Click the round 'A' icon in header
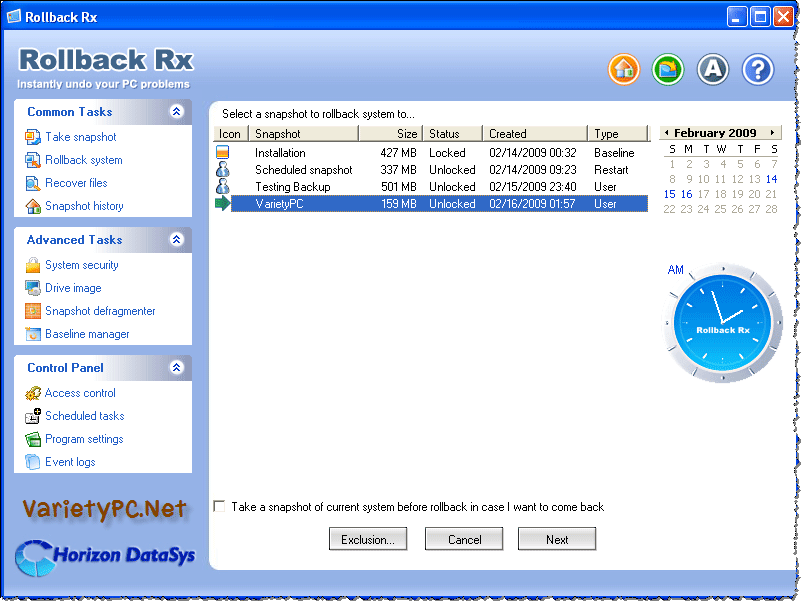 coord(712,69)
